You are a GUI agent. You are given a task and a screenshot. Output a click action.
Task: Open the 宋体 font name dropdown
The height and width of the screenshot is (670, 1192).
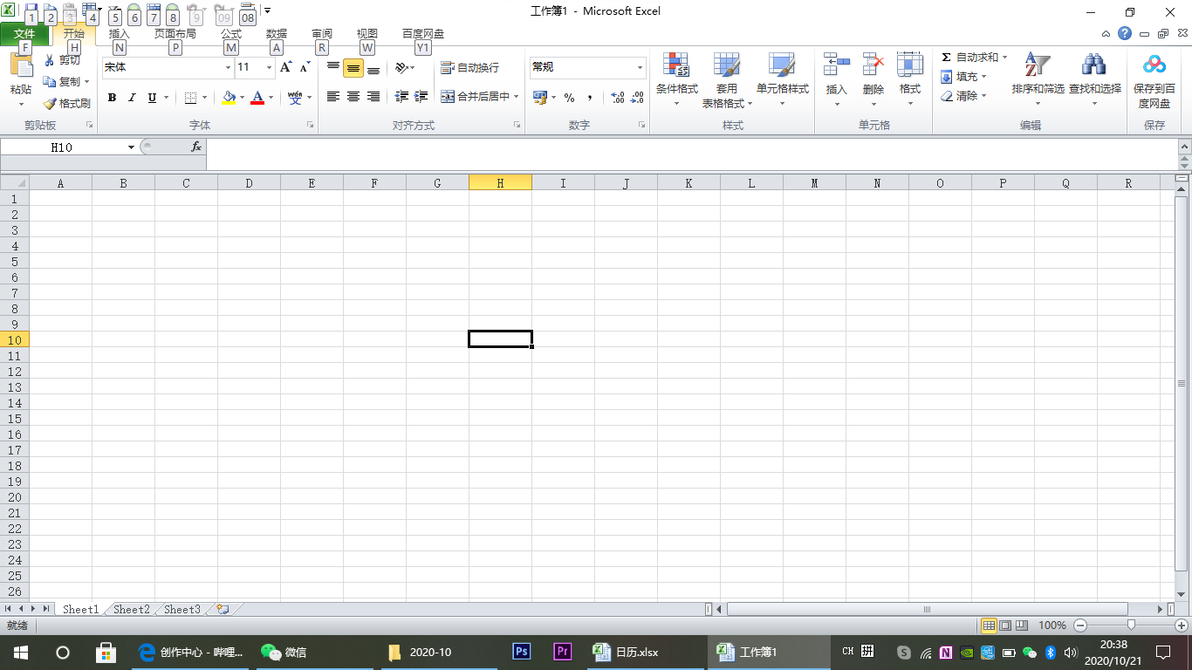point(227,68)
